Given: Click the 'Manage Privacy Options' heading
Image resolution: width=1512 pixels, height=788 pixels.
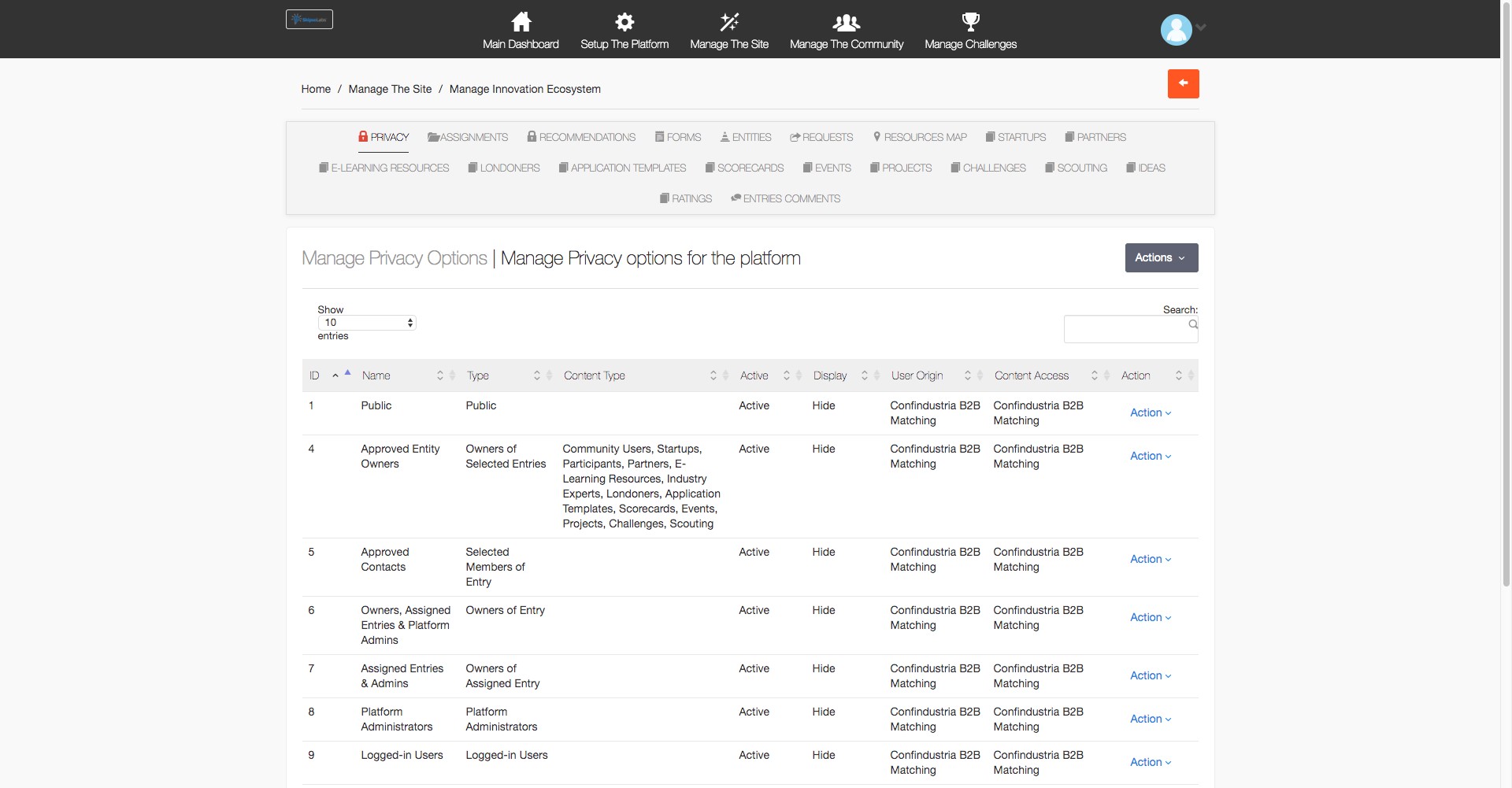Looking at the screenshot, I should pos(395,258).
